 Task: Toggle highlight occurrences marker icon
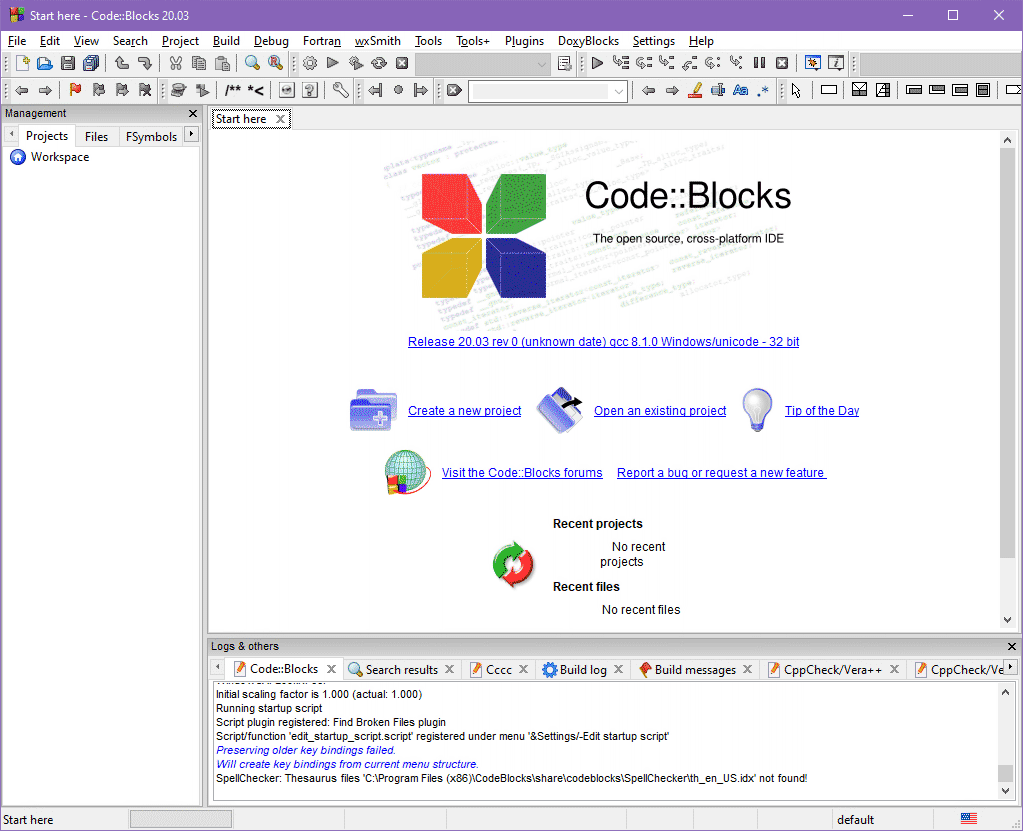[695, 90]
